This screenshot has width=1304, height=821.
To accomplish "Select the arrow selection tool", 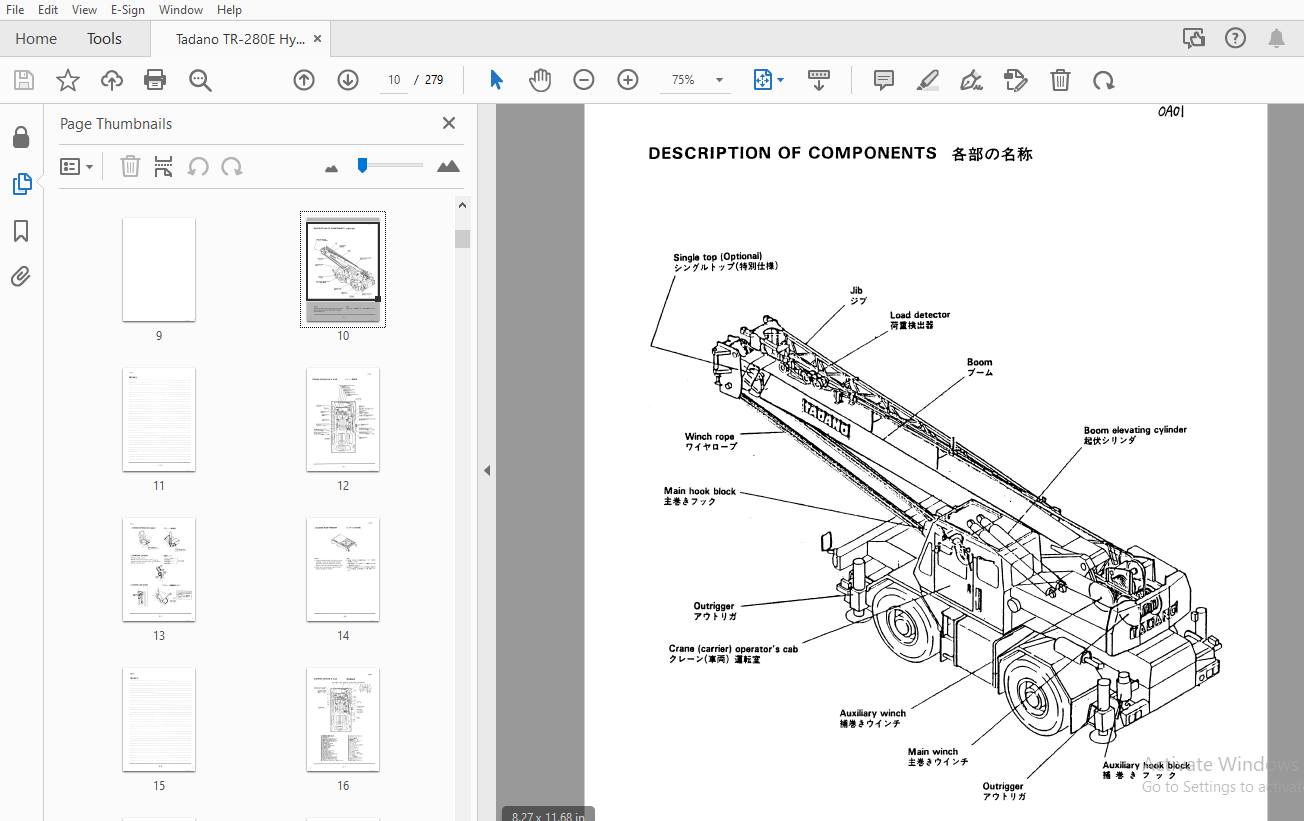I will [x=496, y=80].
